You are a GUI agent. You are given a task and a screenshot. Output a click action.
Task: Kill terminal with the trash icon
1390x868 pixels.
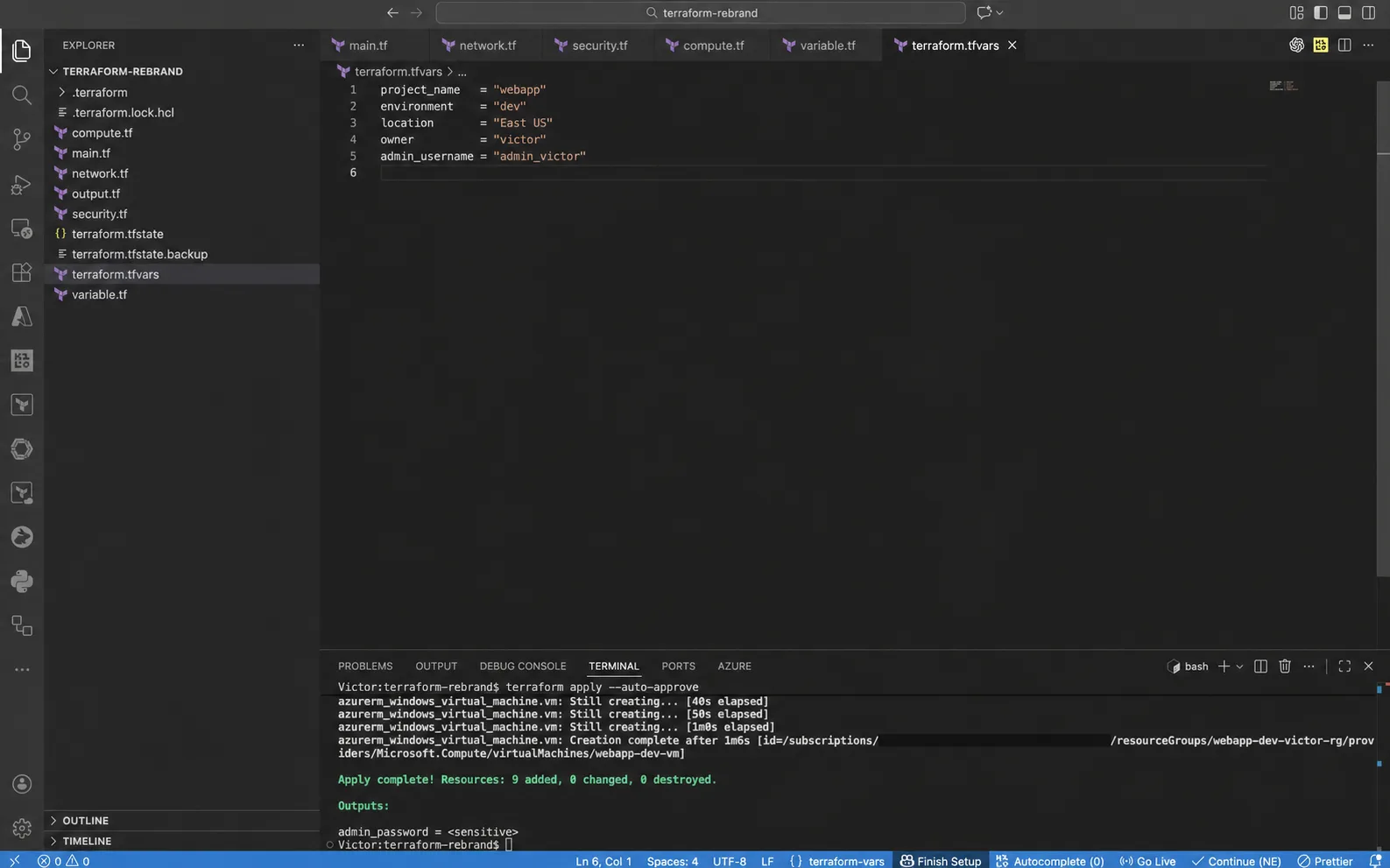(1285, 667)
